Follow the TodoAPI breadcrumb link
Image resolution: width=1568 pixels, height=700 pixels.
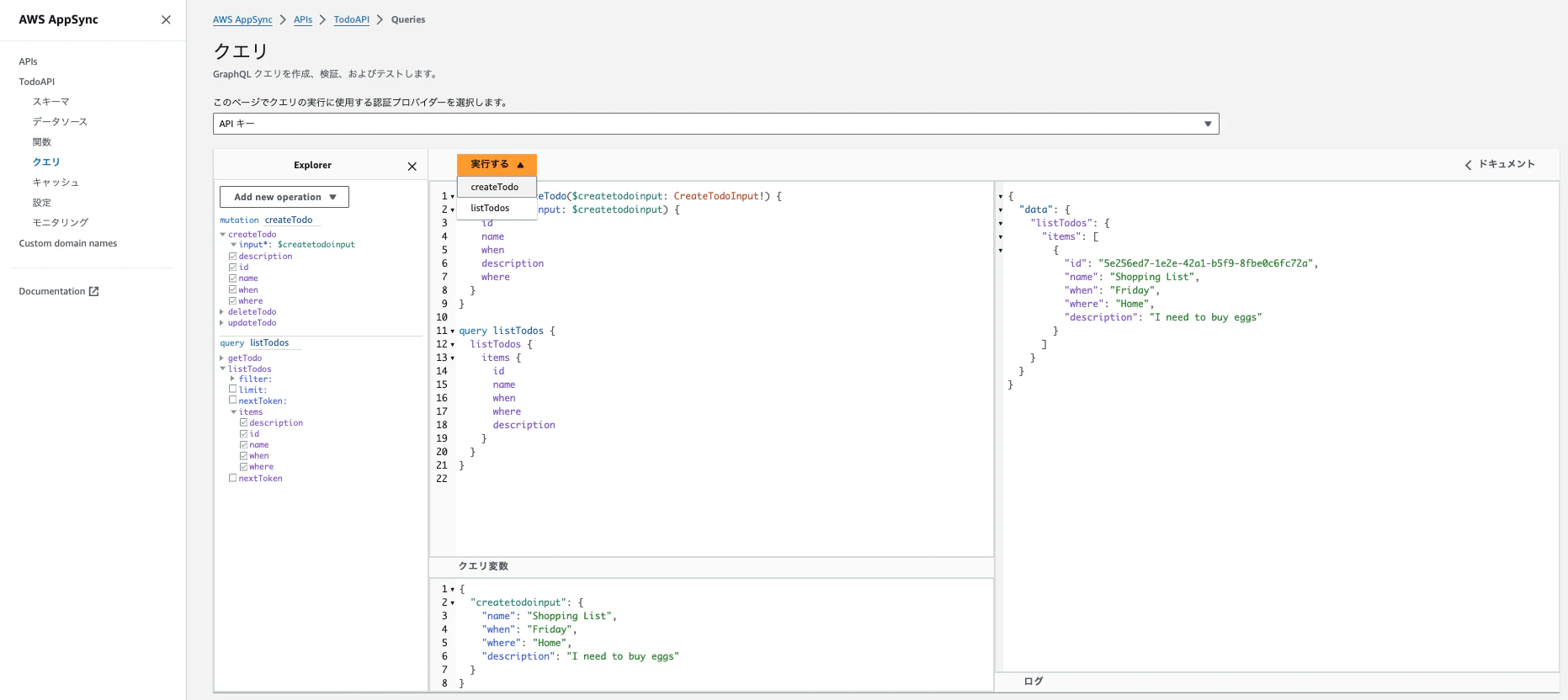tap(352, 19)
